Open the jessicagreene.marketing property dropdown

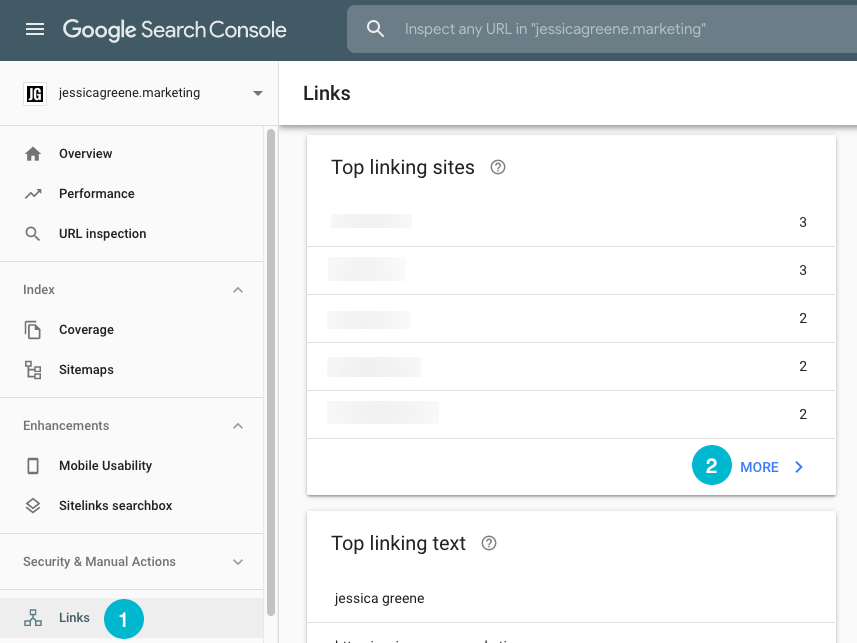tap(258, 93)
